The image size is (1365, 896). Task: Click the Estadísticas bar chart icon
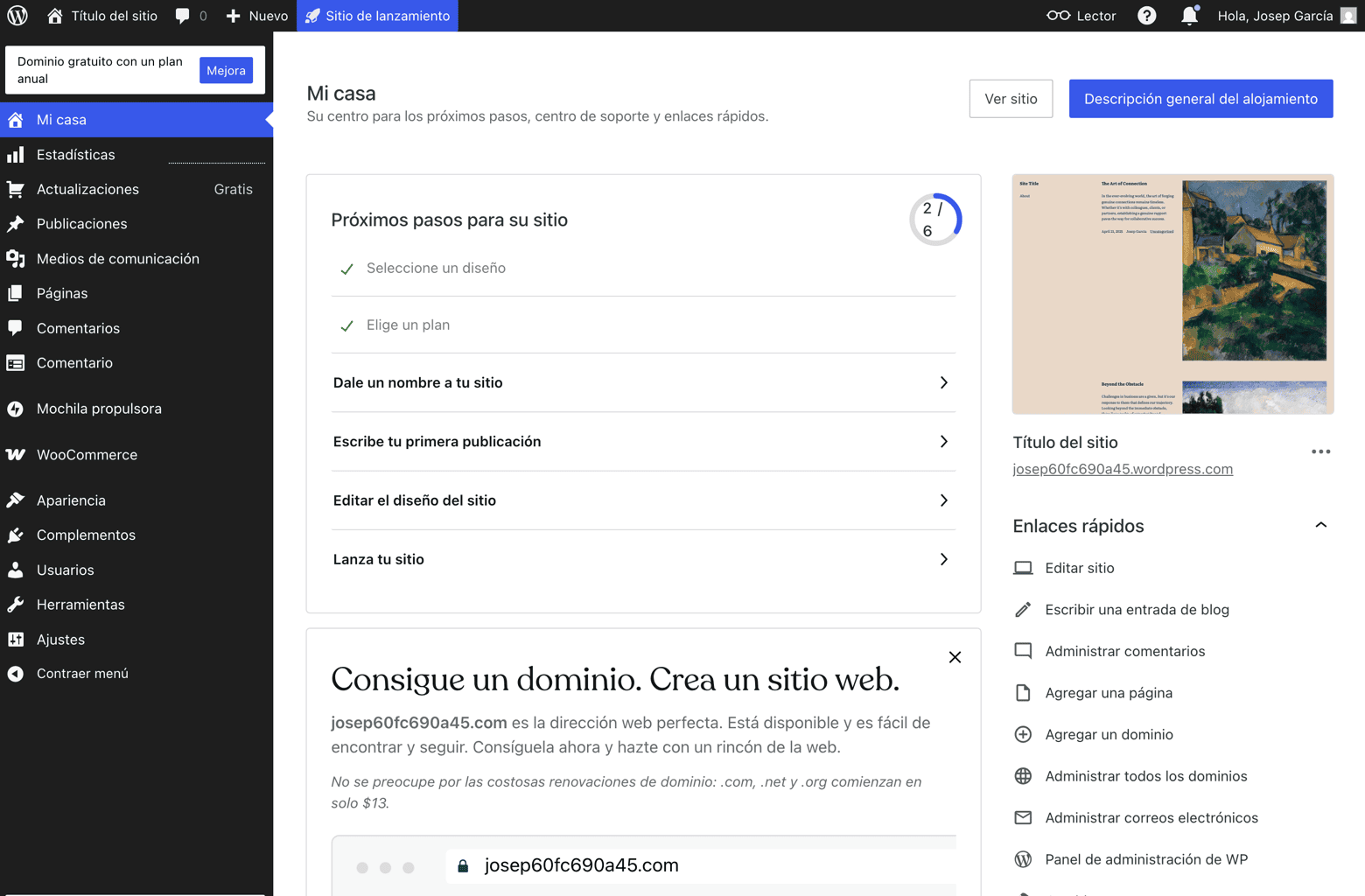click(16, 155)
